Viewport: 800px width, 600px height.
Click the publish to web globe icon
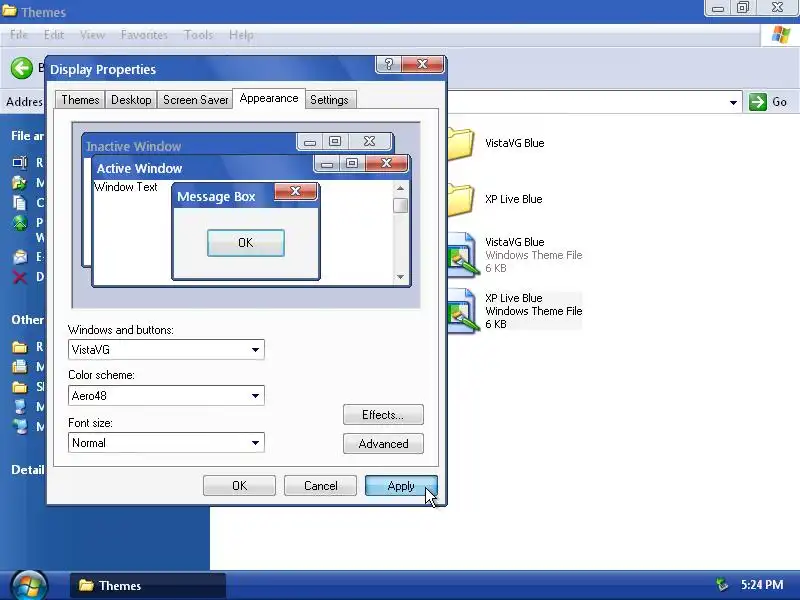(x=20, y=223)
